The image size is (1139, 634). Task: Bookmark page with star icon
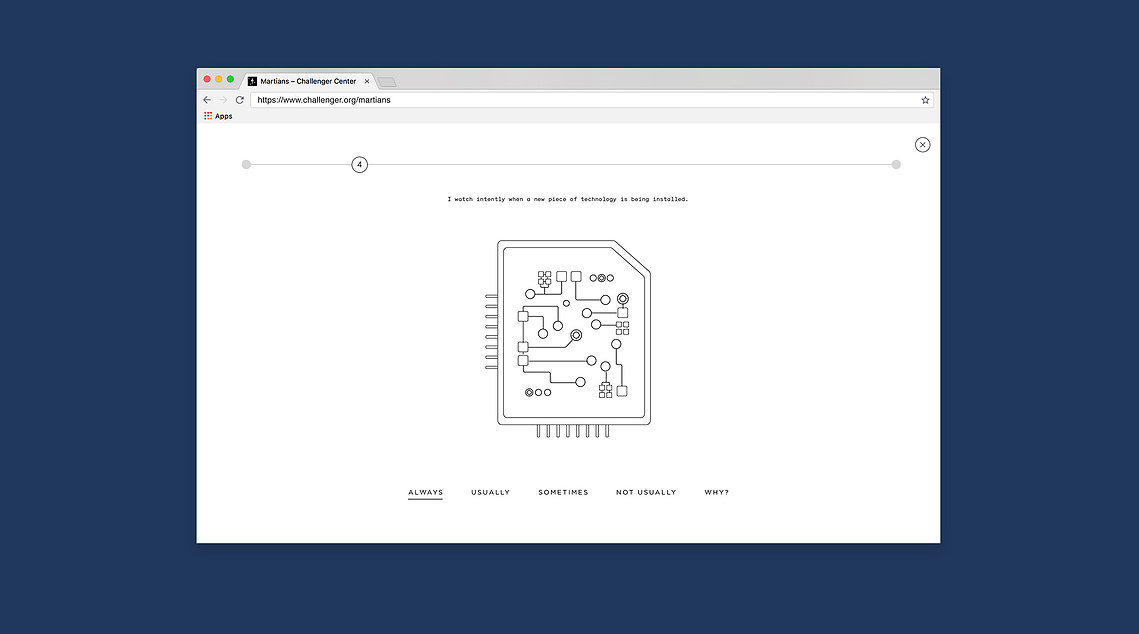[925, 100]
